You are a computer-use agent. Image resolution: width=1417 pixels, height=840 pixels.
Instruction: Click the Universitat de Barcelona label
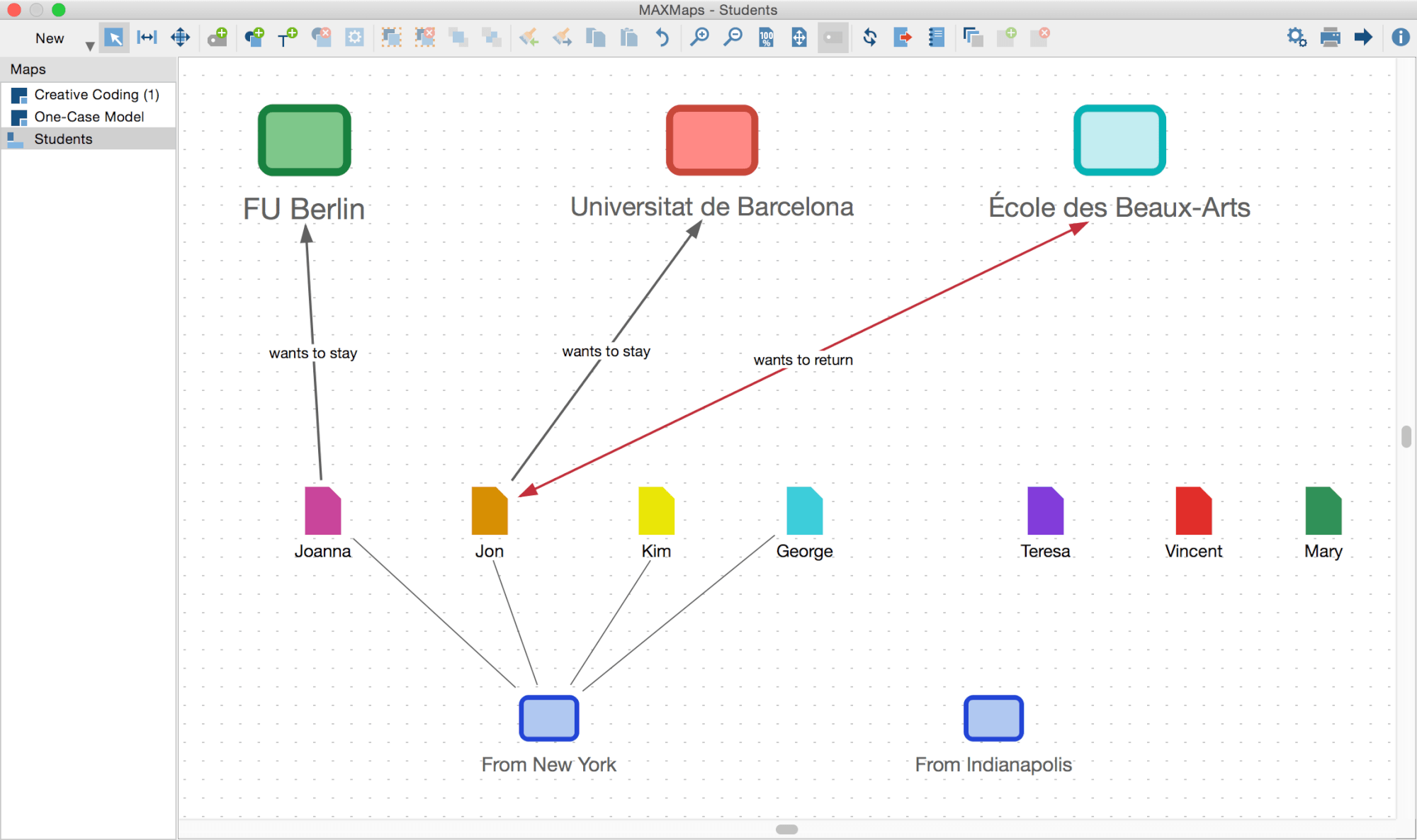point(712,207)
